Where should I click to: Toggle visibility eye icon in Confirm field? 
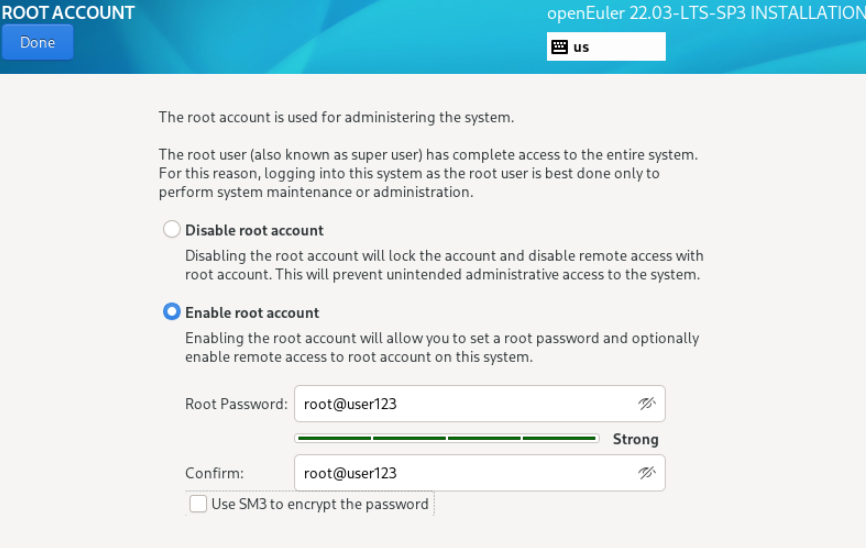[x=647, y=473]
